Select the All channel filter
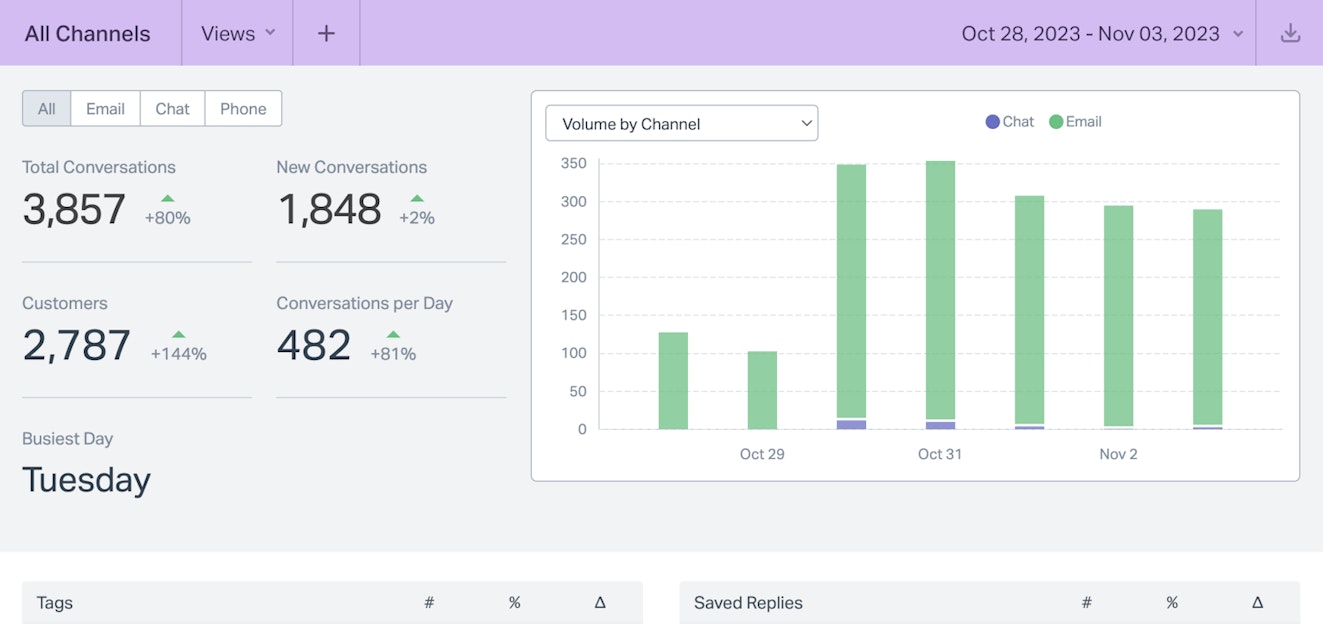Viewport: 1323px width, 638px height. [47, 109]
